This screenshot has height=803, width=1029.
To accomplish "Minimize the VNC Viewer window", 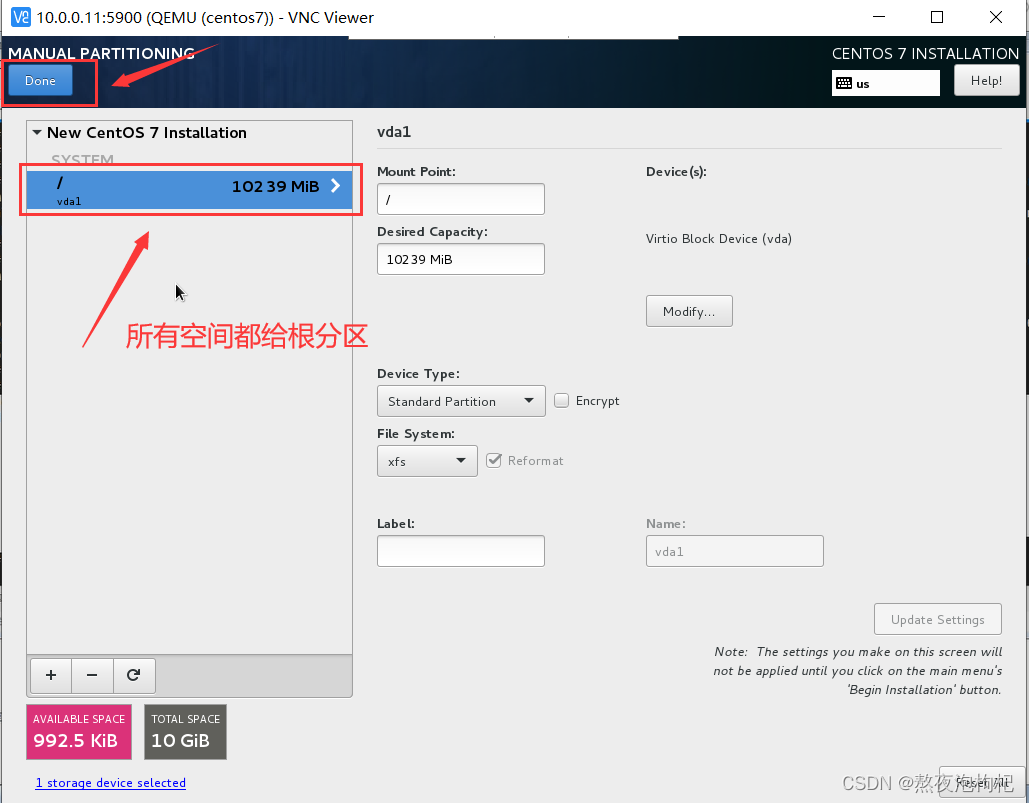I will tap(879, 17).
